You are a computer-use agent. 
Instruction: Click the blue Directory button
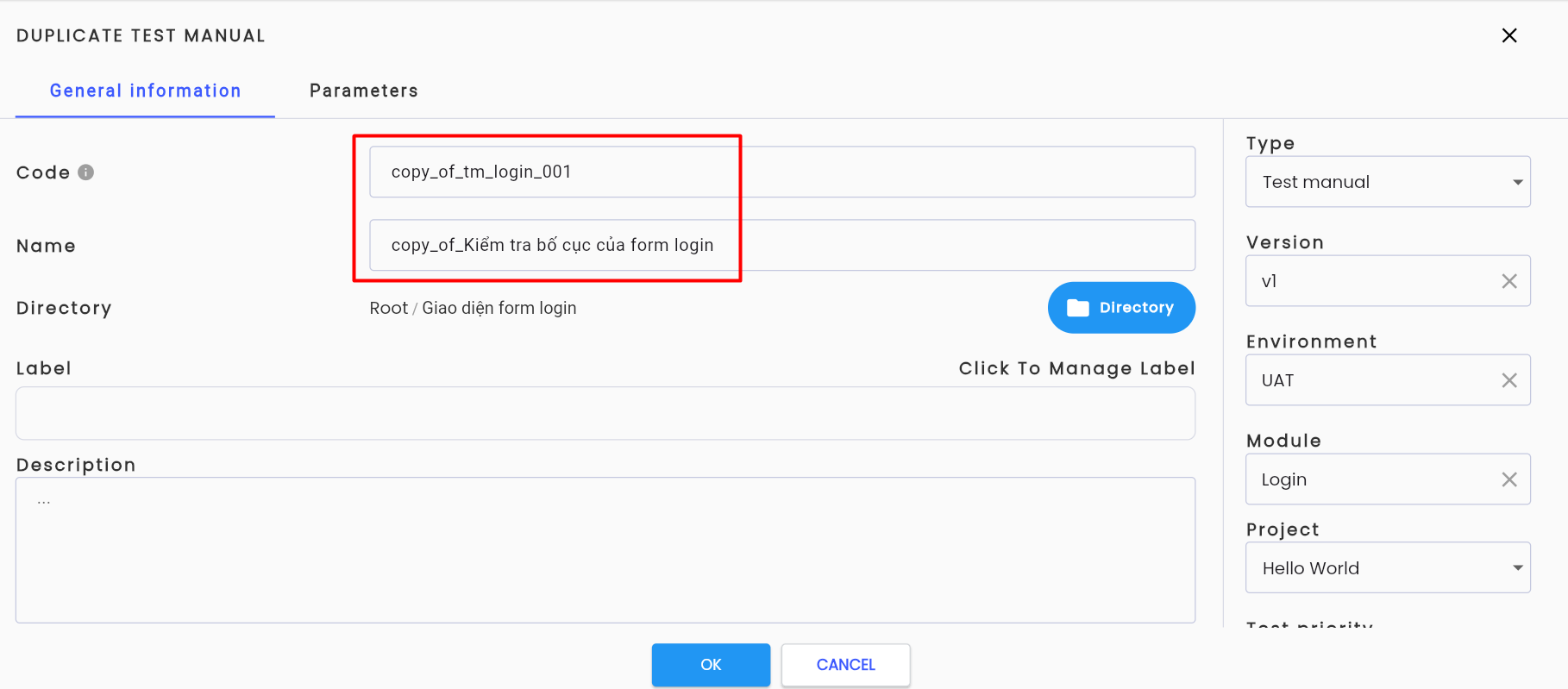[1121, 308]
